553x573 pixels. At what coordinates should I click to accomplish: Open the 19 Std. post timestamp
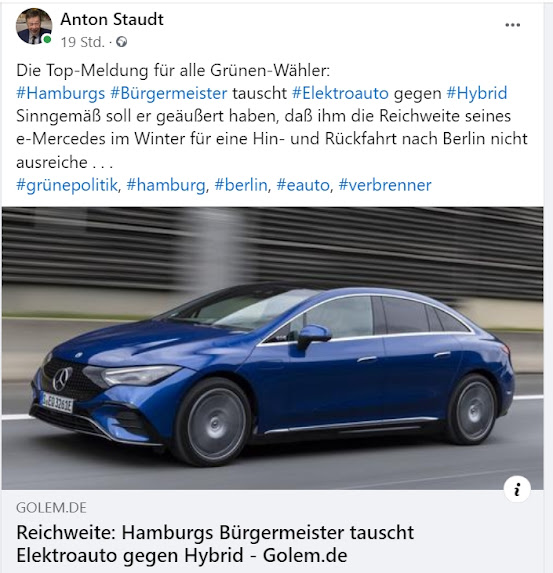tap(83, 42)
